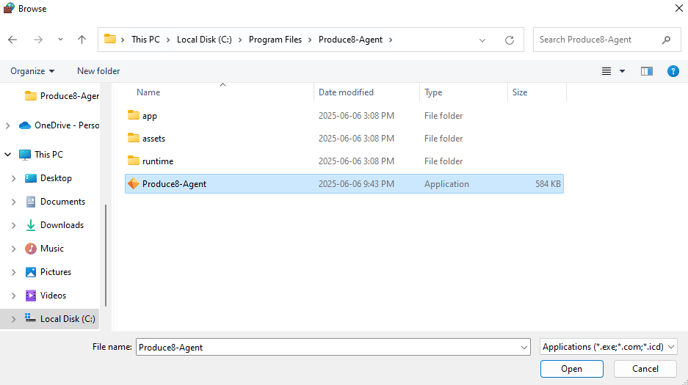The width and height of the screenshot is (688, 385).
Task: Go up one folder level arrow
Action: 82,40
